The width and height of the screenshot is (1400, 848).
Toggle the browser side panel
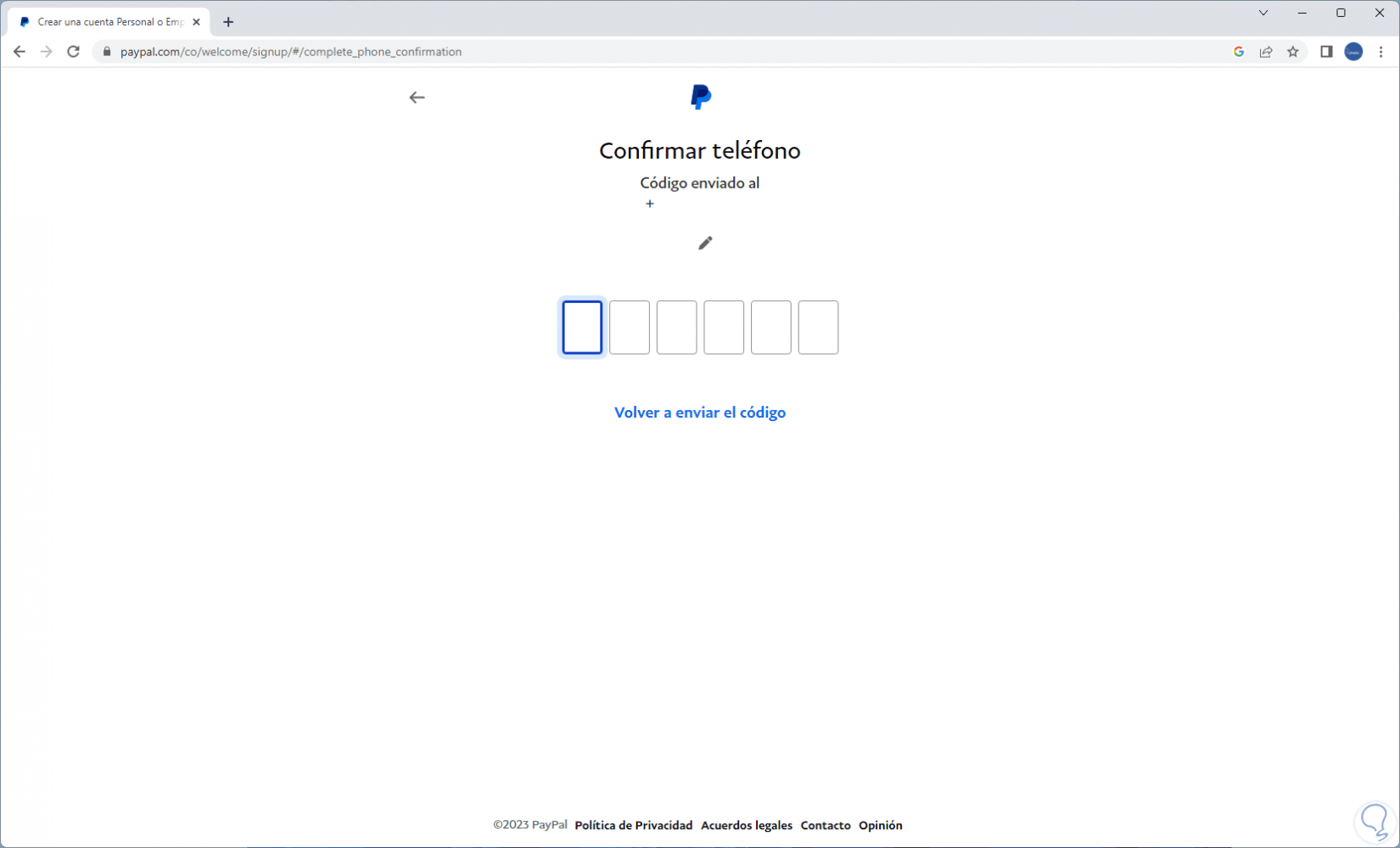point(1326,52)
